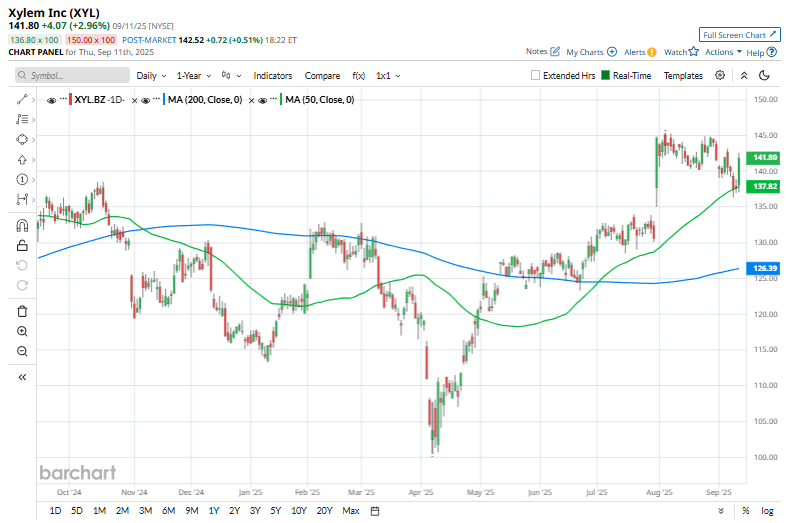The height and width of the screenshot is (523, 786).
Task: Select the measurement ruler tool
Action: pos(22,200)
